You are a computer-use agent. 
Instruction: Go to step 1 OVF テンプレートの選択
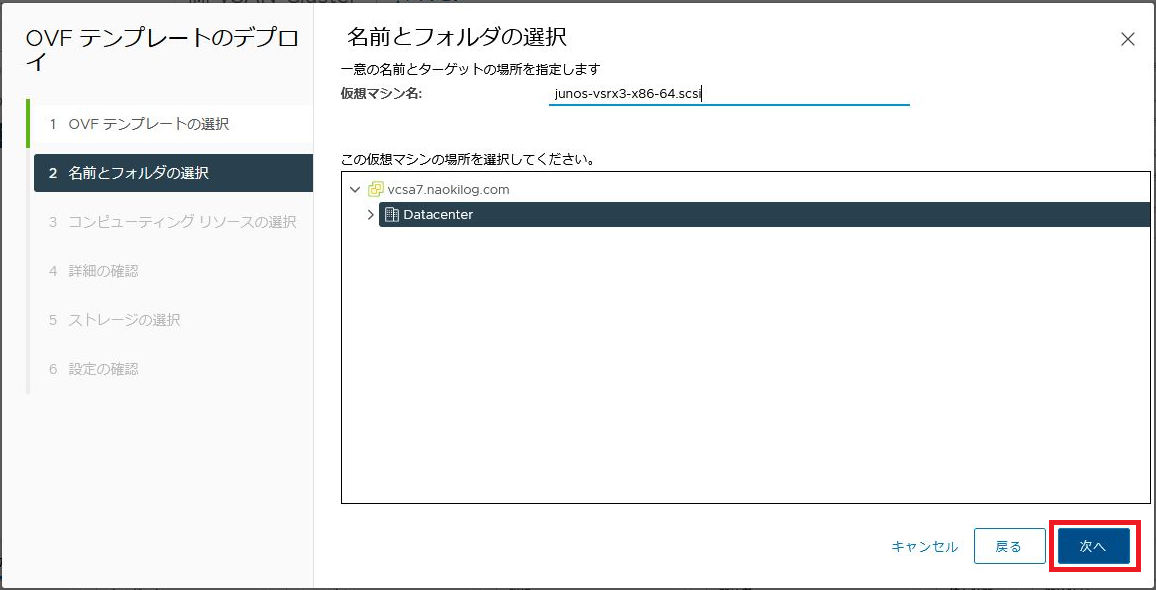coord(148,124)
